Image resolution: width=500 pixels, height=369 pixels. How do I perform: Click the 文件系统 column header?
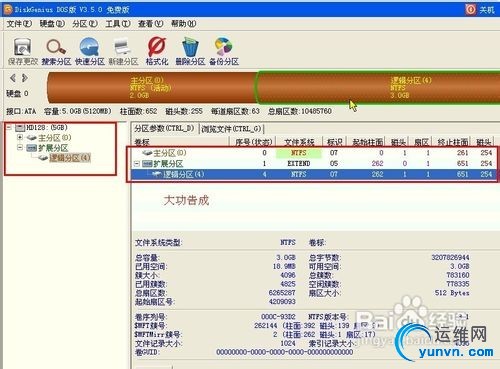pos(299,142)
